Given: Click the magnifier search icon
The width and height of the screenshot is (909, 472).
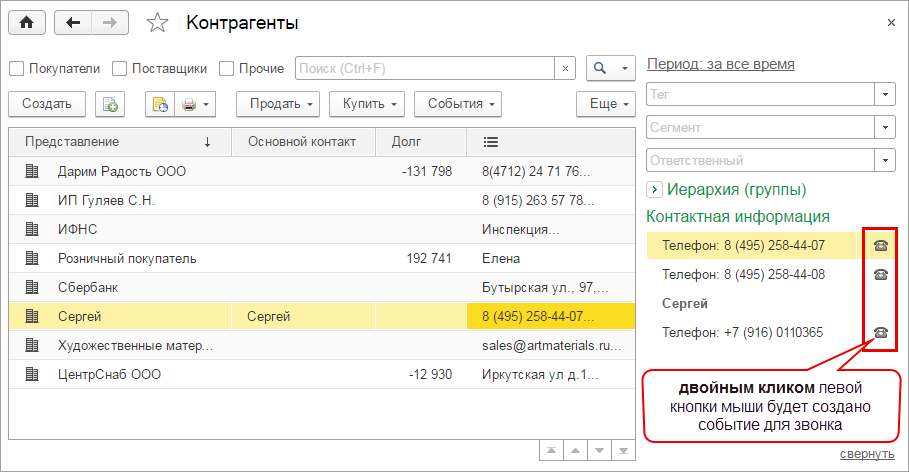Looking at the screenshot, I should [601, 68].
